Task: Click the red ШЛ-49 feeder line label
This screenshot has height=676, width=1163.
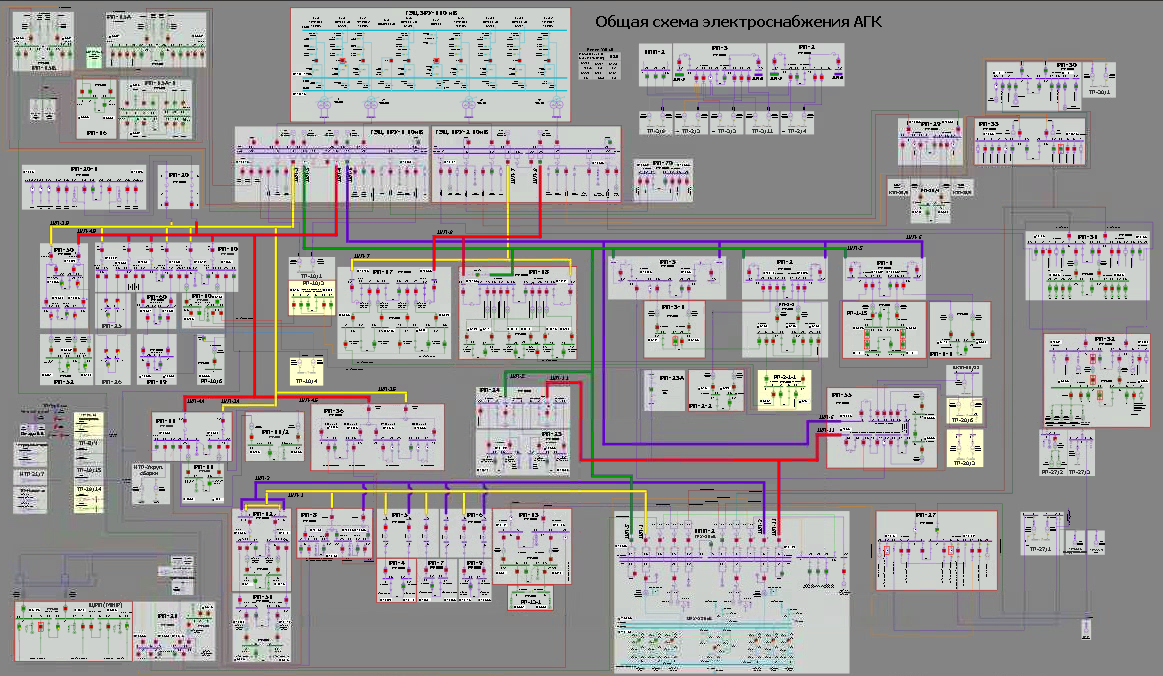Action: pyautogui.click(x=88, y=230)
